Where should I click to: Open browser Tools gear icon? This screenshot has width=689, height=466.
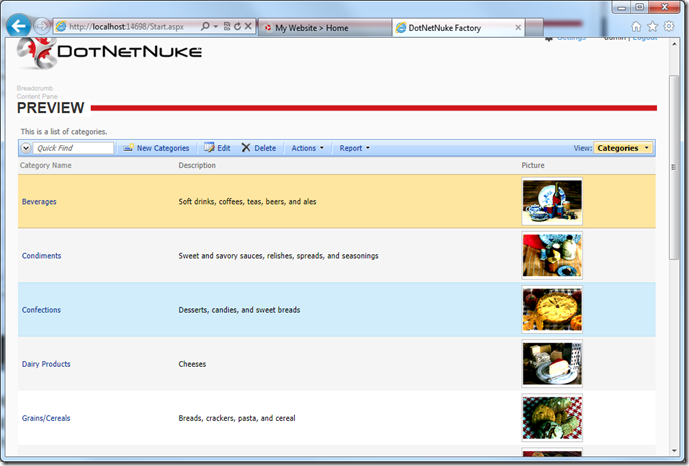[669, 26]
